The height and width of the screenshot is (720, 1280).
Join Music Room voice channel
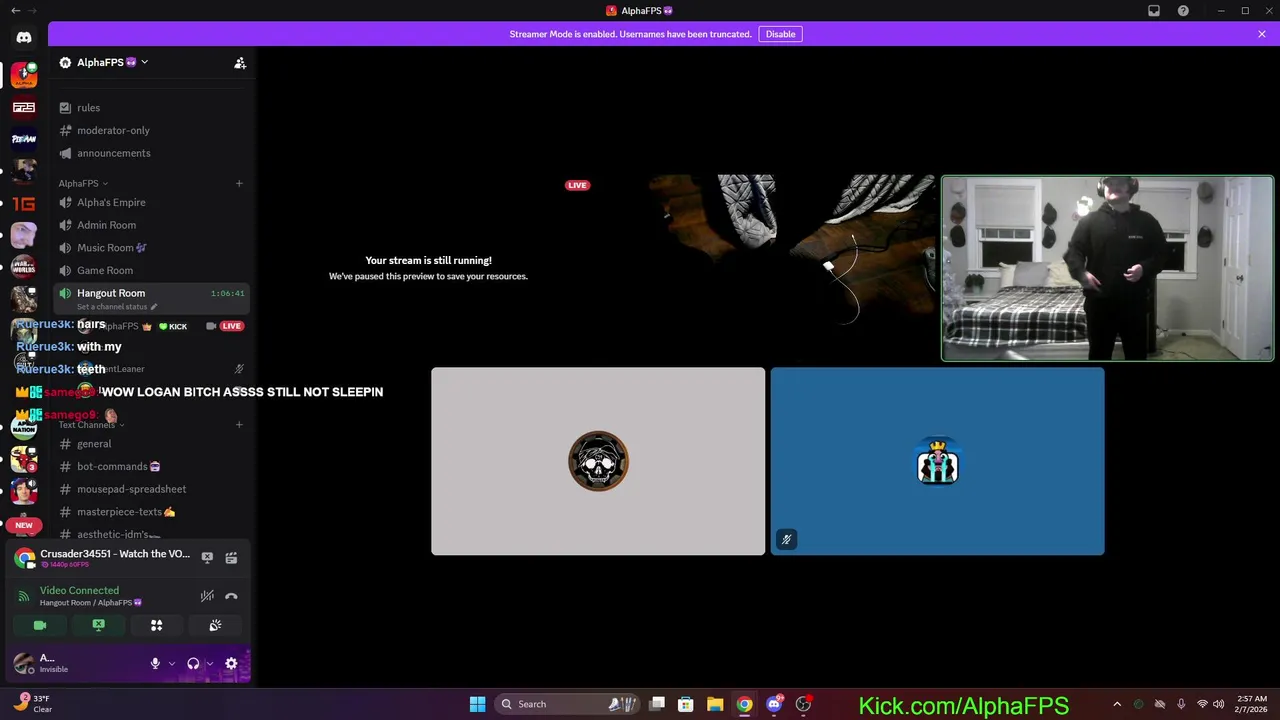point(111,248)
